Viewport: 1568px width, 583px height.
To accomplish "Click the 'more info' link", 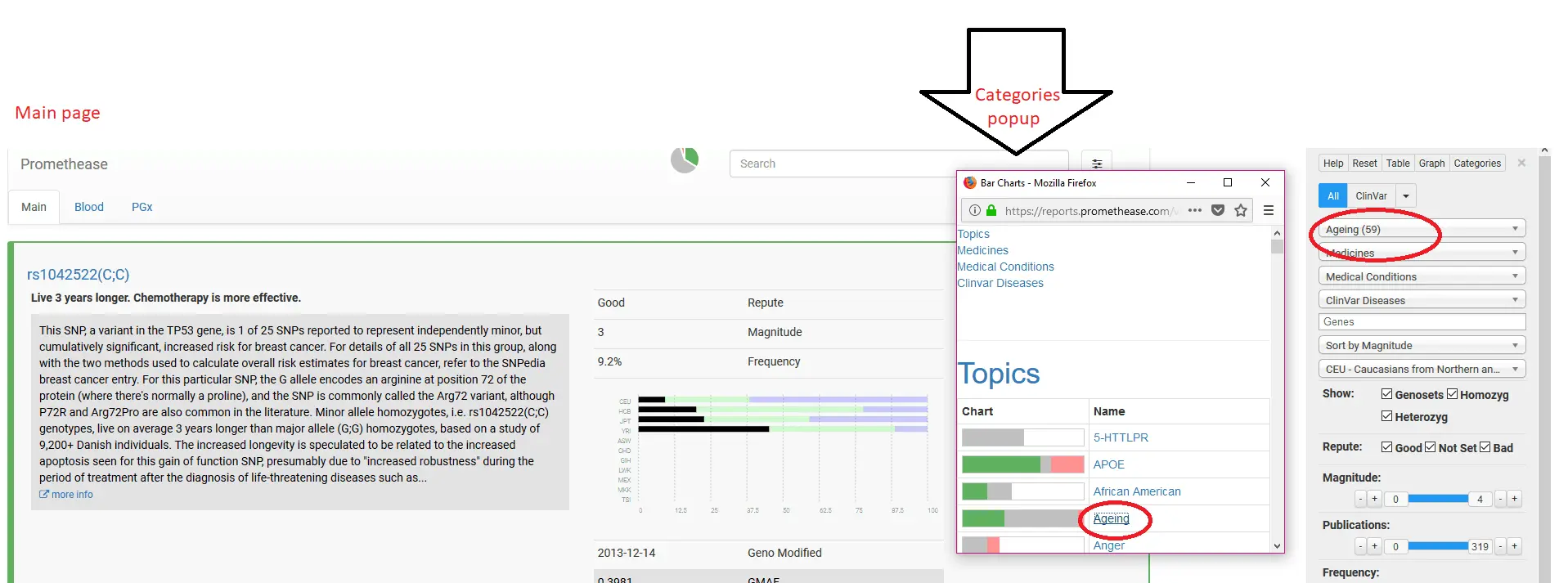I will (x=72, y=495).
